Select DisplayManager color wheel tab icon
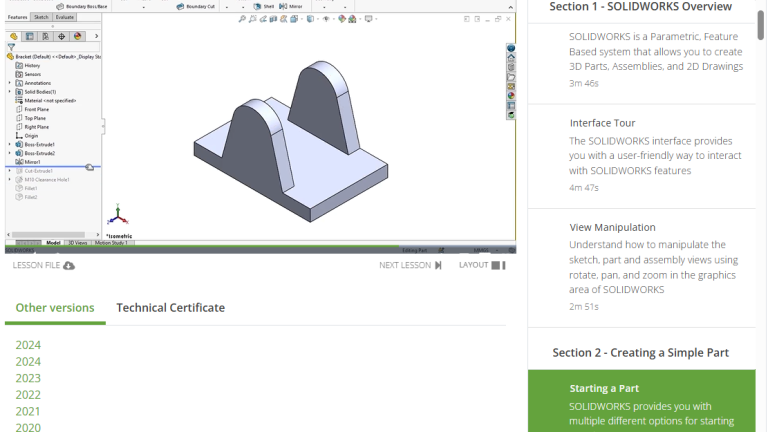Screen dimensions: 768x432 point(77,36)
